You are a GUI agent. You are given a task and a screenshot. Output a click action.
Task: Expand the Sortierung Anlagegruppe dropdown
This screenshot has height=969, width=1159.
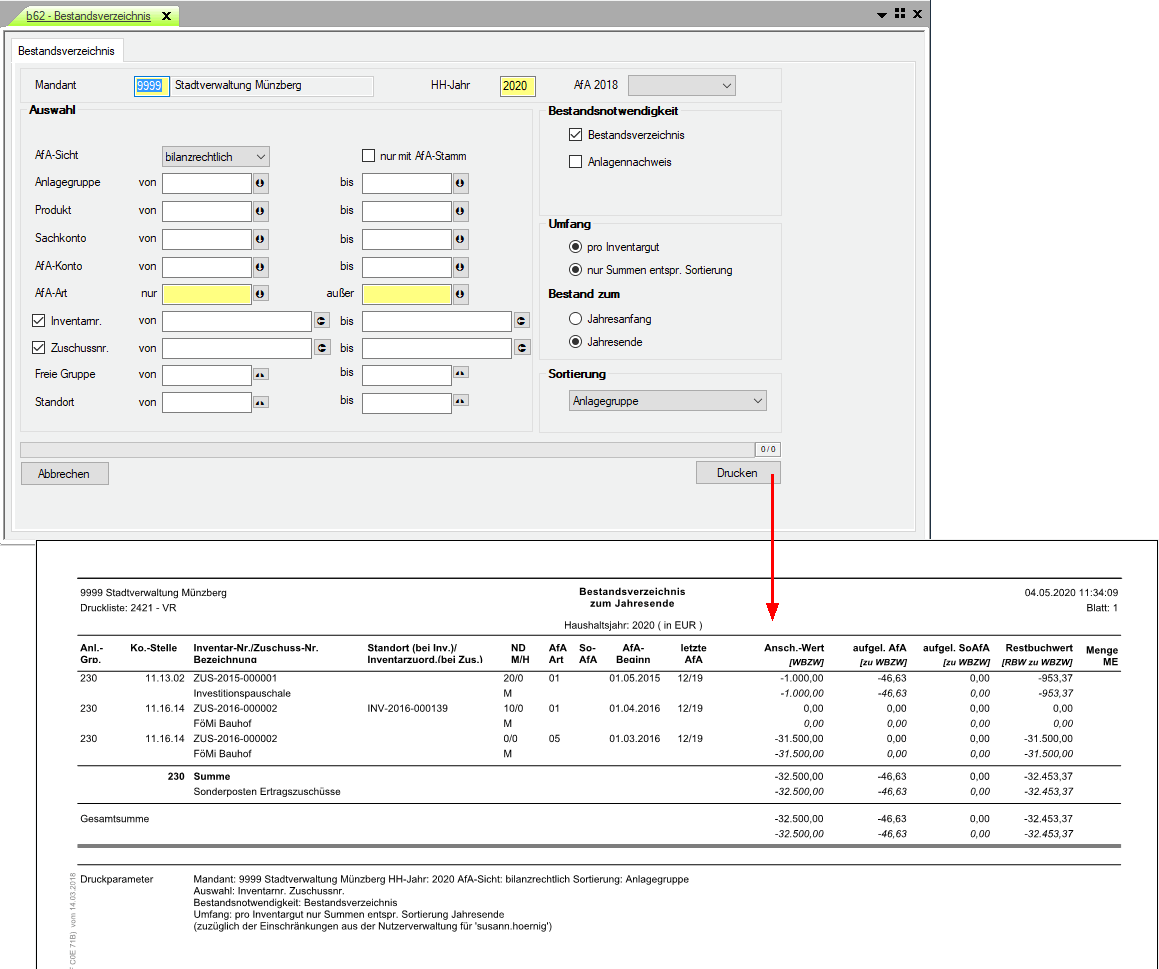click(667, 401)
